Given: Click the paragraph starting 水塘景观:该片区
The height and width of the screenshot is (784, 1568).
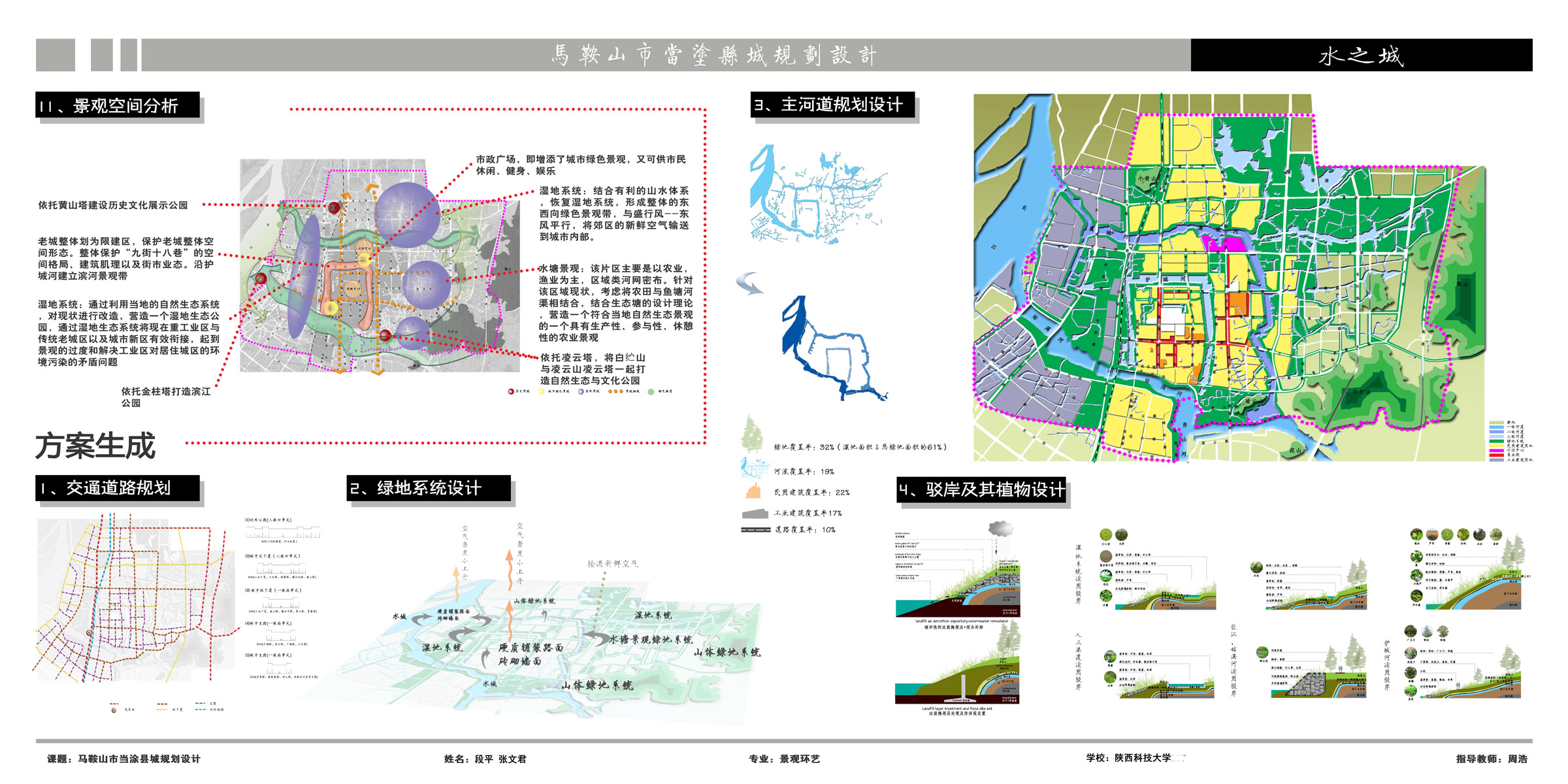Looking at the screenshot, I should 615,303.
